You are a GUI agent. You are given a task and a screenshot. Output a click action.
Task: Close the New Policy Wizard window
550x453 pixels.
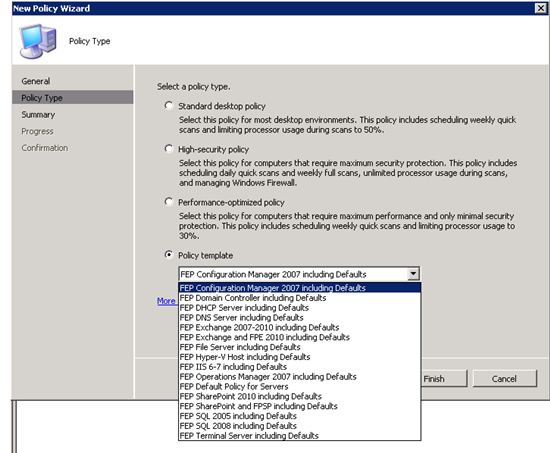(x=540, y=8)
